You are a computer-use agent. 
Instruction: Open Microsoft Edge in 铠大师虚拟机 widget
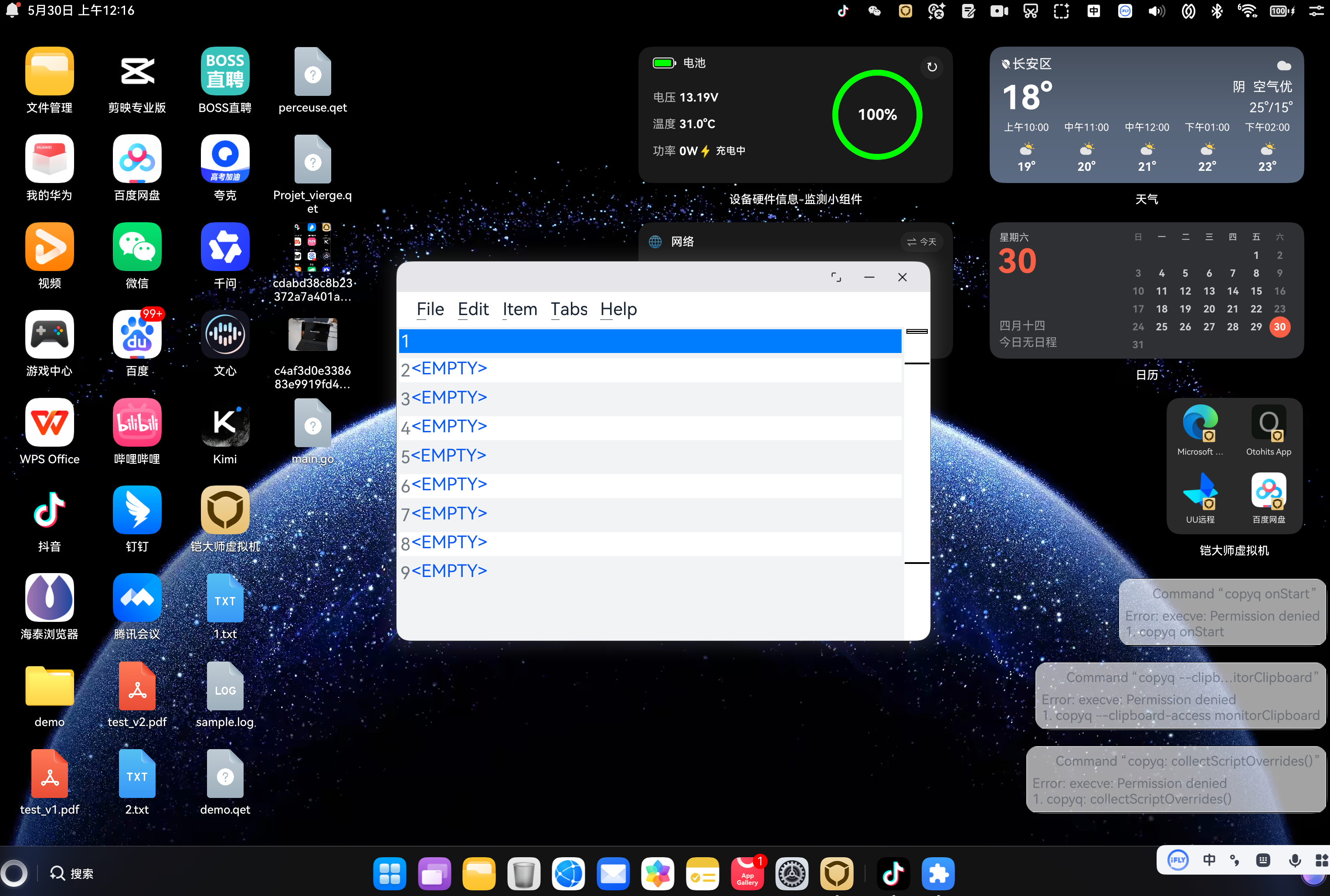[1200, 423]
